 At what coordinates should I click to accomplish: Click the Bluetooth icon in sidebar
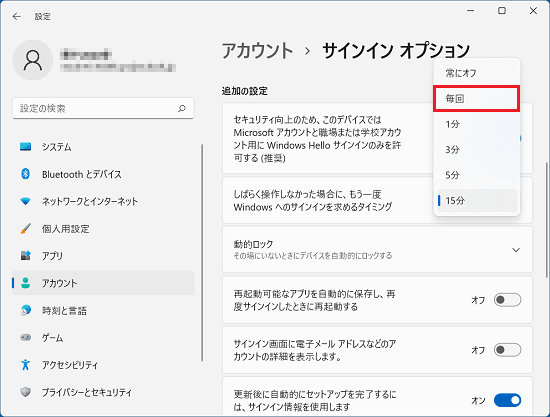25,174
